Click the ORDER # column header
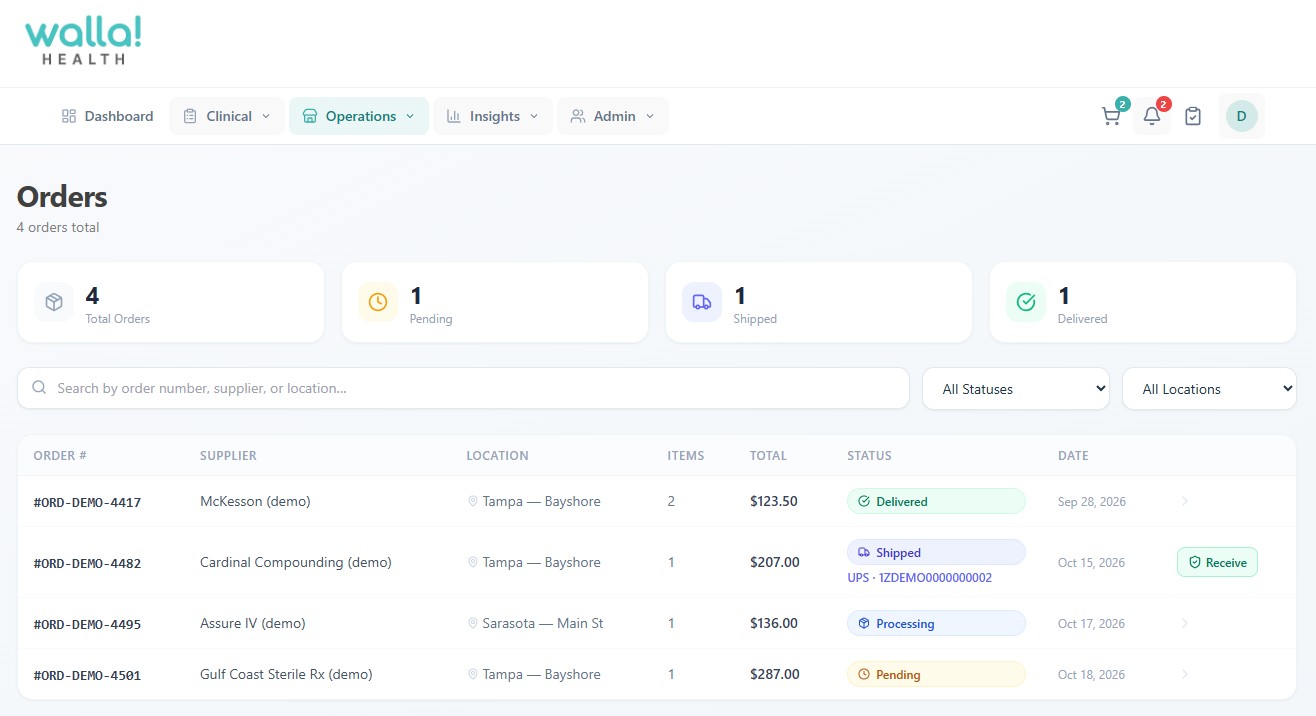1316x716 pixels. tap(60, 455)
